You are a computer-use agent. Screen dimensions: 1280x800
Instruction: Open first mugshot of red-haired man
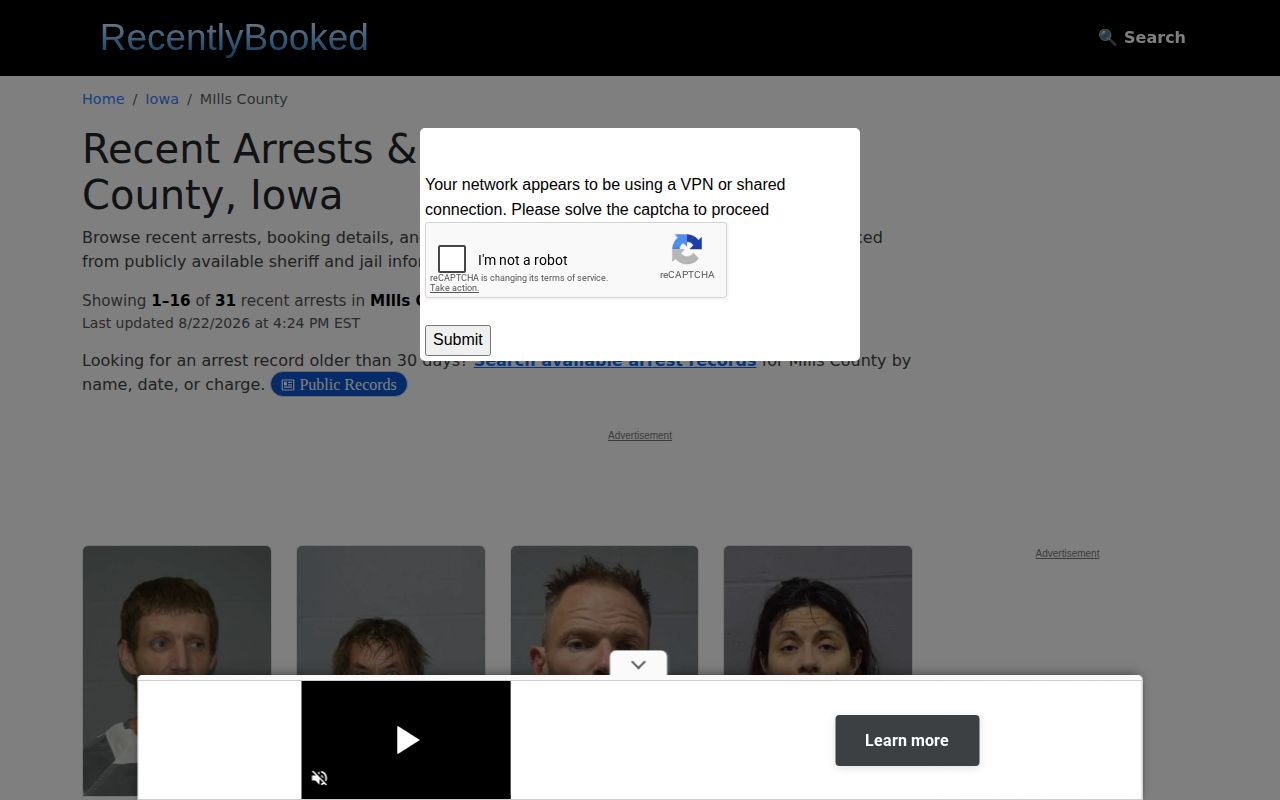pyautogui.click(x=177, y=671)
